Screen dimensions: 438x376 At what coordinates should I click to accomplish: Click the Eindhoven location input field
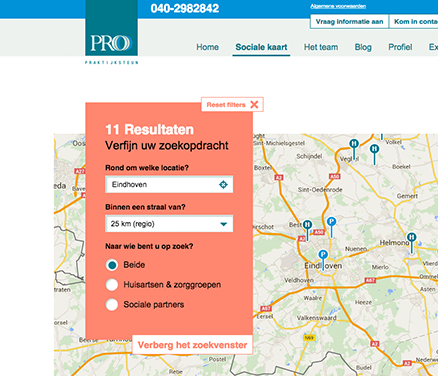pos(169,184)
